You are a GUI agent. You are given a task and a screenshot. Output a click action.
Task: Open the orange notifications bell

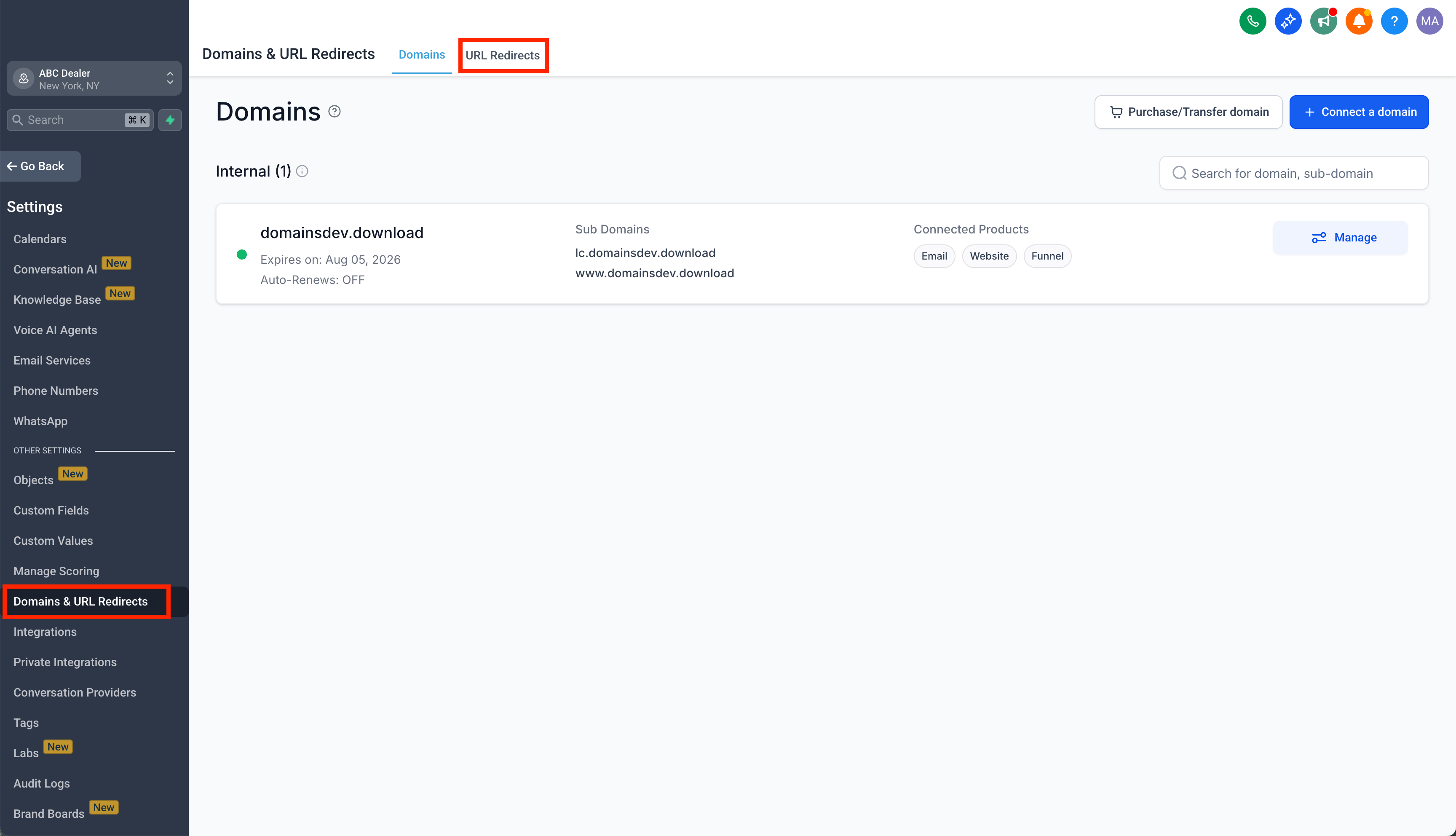coord(1358,21)
